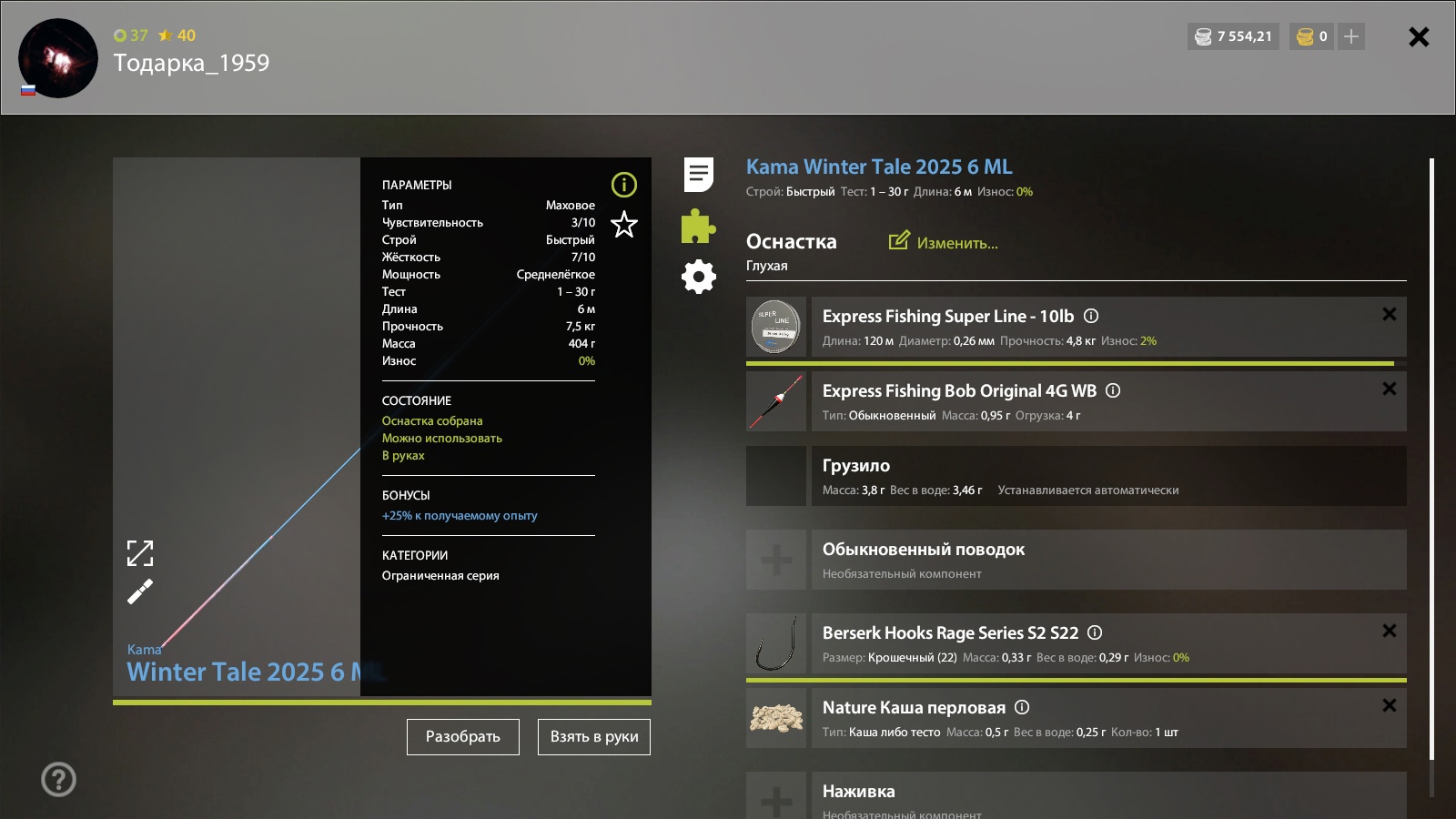The width and height of the screenshot is (1456, 819).
Task: Select the Грузило sinker row
Action: 1077,476
